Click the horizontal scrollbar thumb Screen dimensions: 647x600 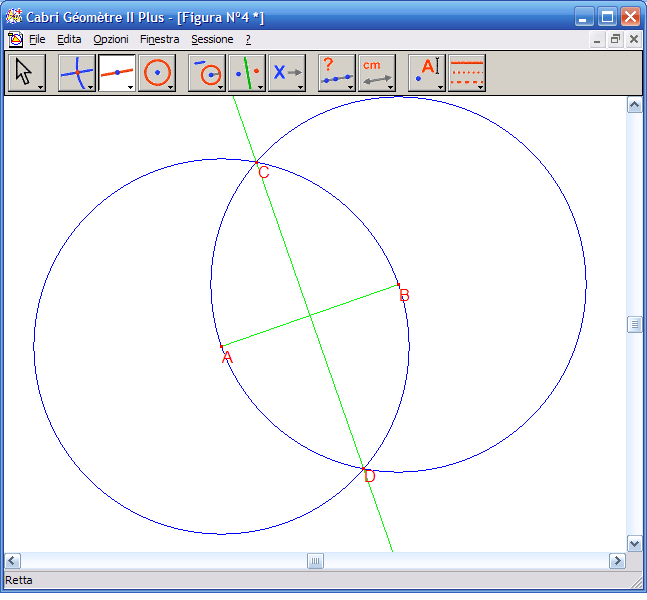(315, 561)
